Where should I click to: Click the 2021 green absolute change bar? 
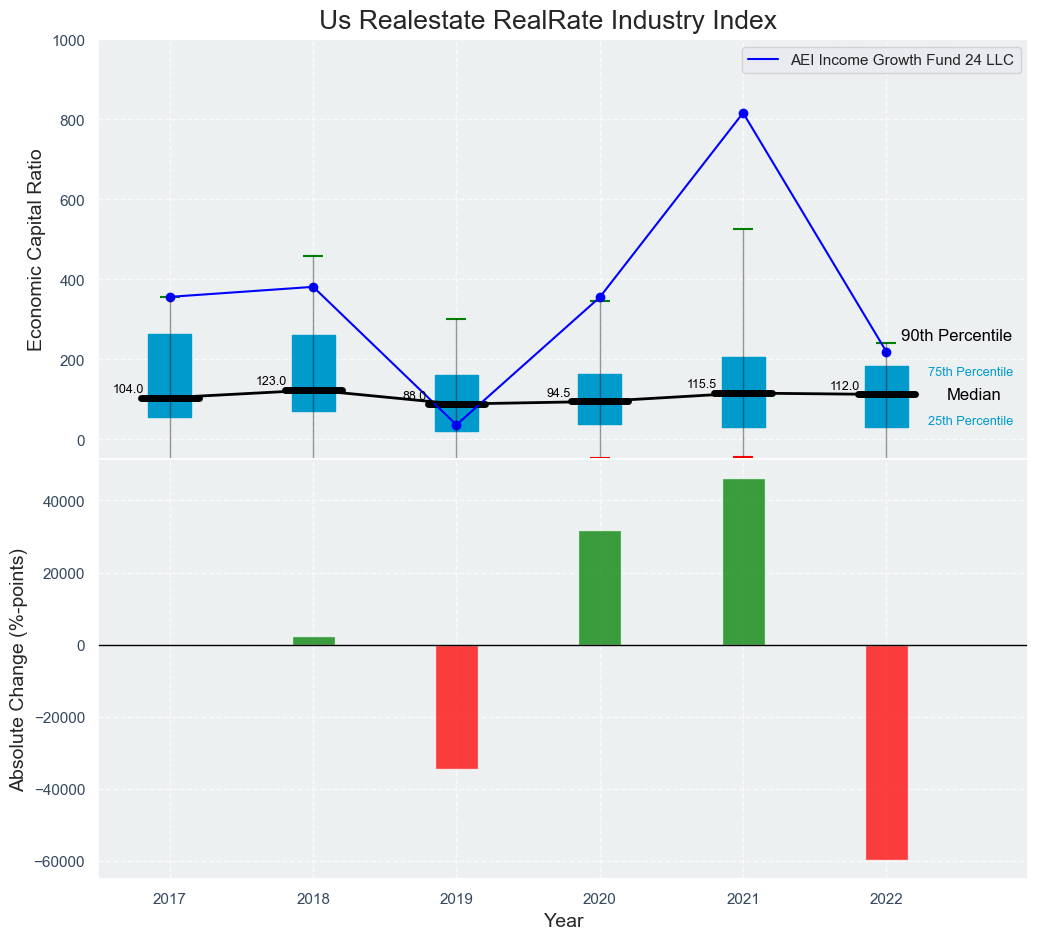(x=743, y=562)
